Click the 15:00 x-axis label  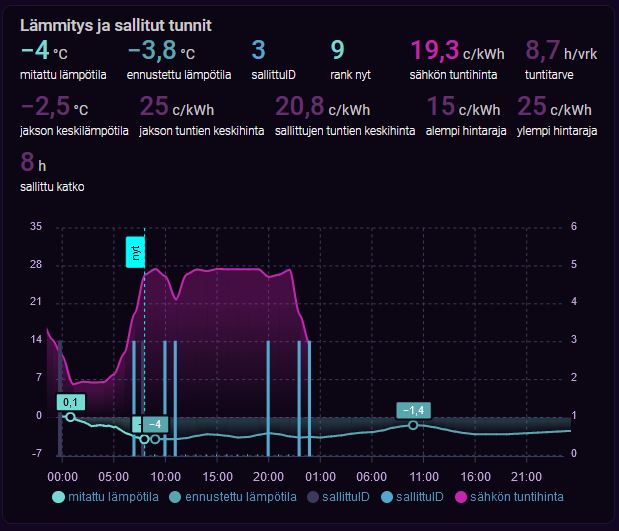pyautogui.click(x=218, y=477)
